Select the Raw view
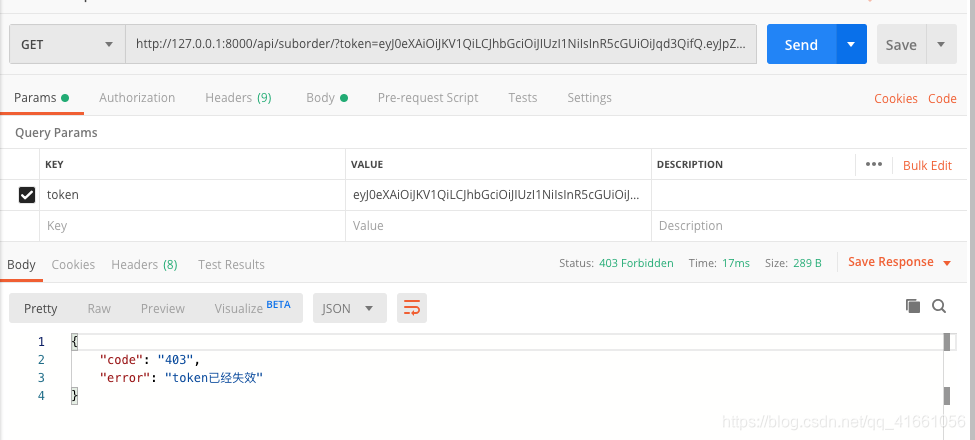 [x=99, y=308]
